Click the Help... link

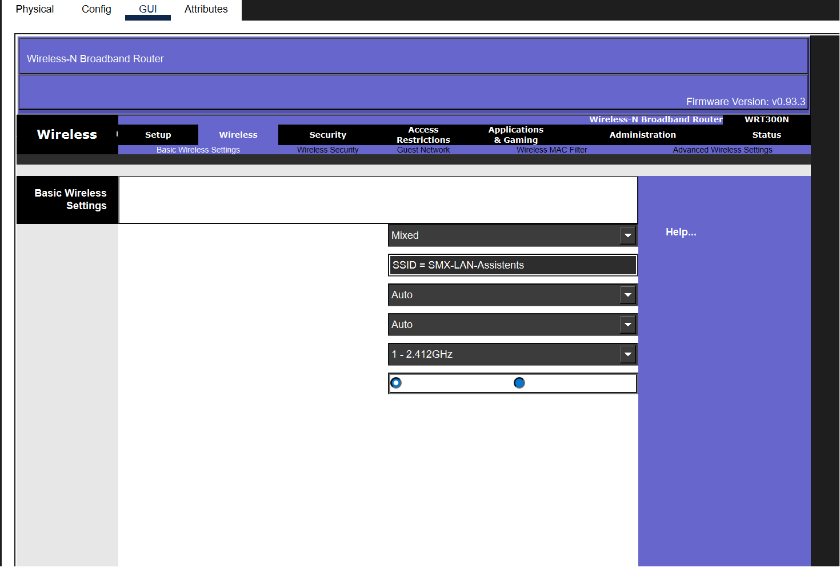(x=681, y=232)
